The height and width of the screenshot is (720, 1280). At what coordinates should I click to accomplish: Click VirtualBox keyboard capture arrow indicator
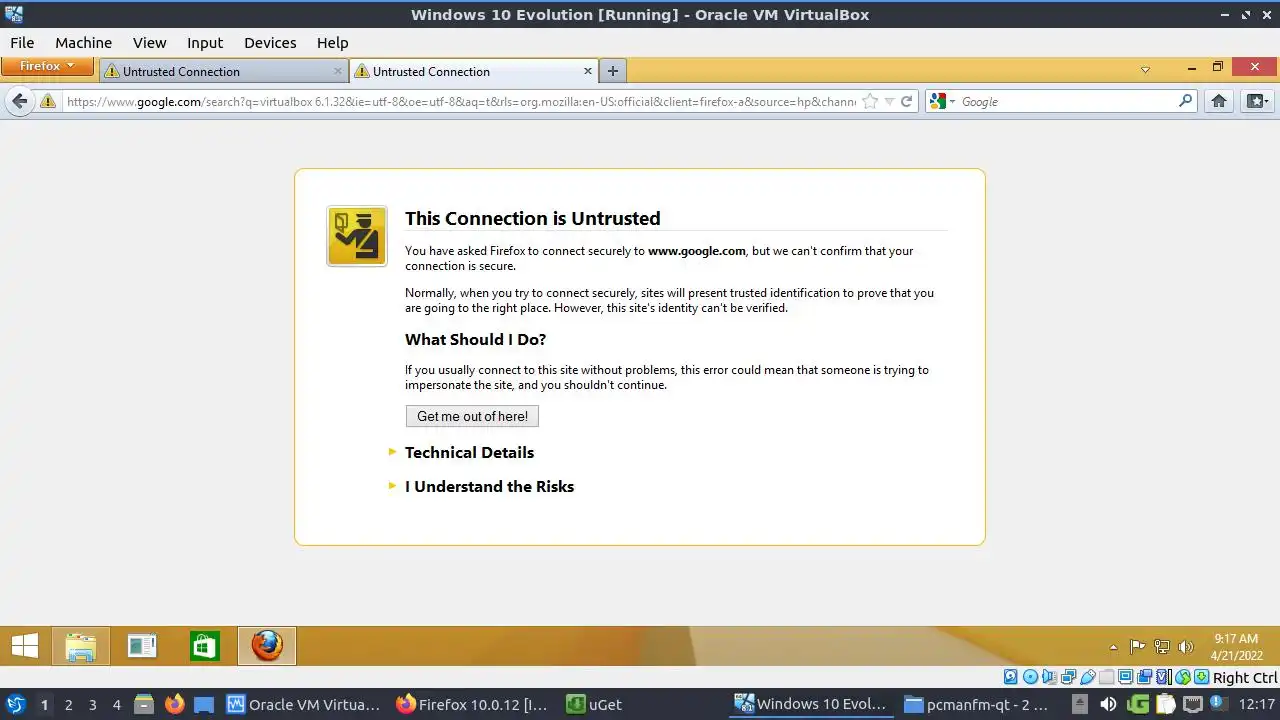tap(1202, 677)
